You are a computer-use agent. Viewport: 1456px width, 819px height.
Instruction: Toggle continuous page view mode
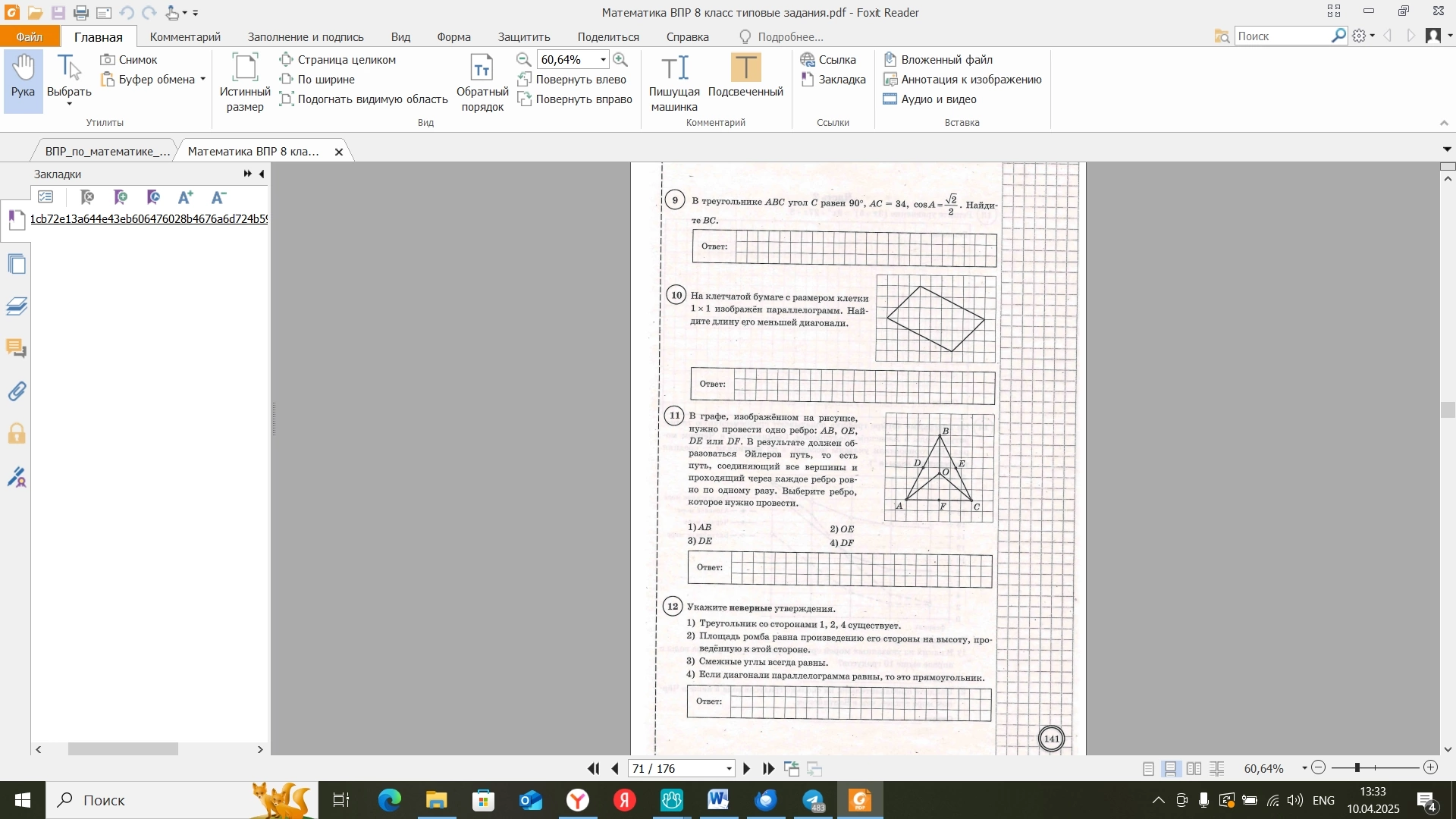click(1171, 769)
